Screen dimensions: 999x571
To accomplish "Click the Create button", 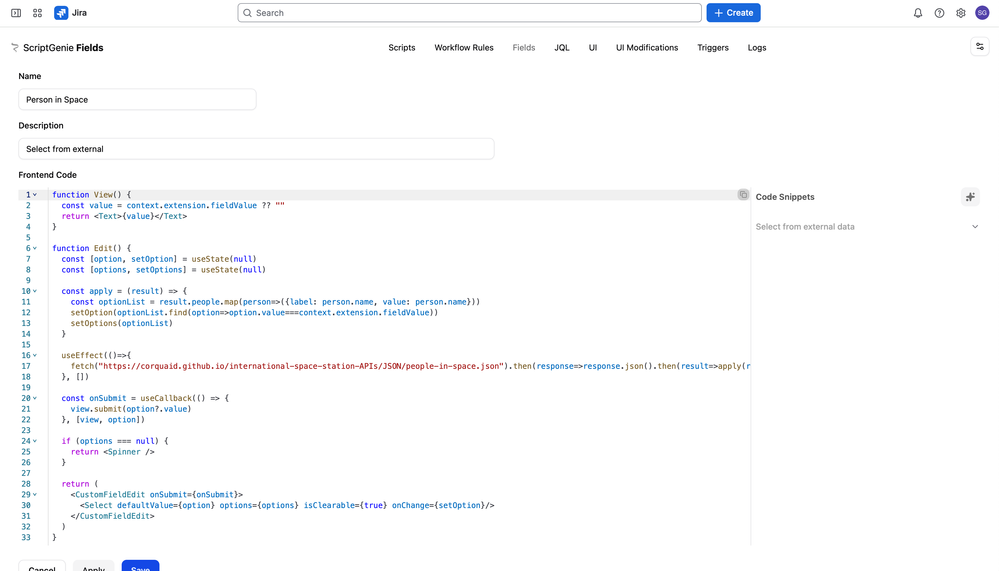I will point(733,13).
